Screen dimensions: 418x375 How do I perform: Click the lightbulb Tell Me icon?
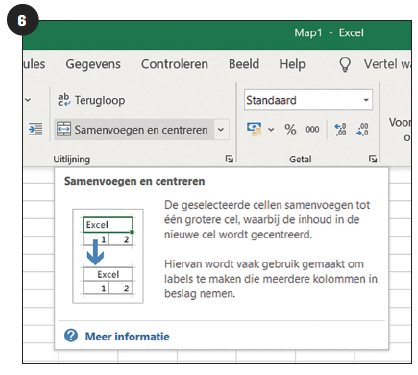(x=345, y=64)
